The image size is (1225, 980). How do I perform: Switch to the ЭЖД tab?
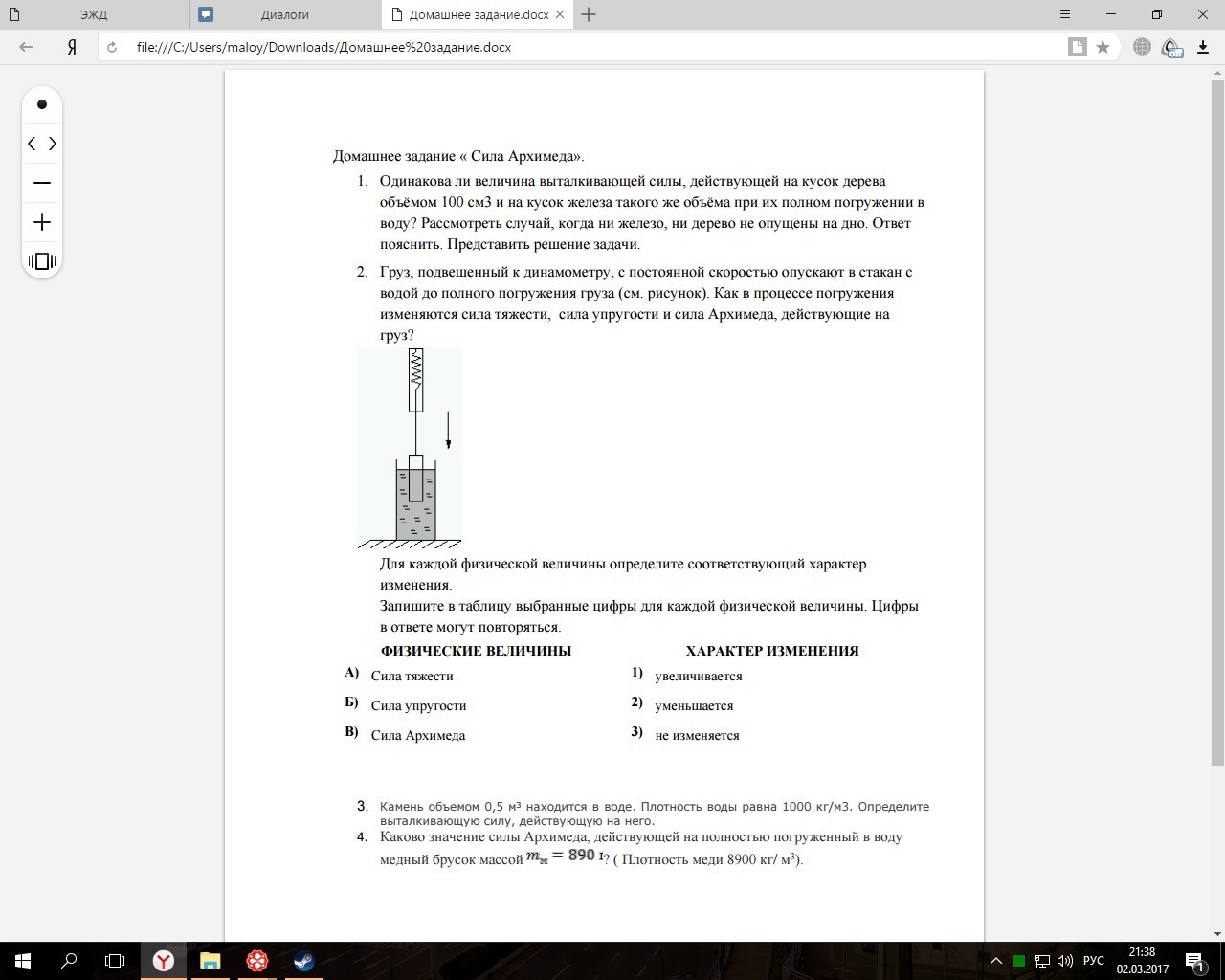tap(94, 14)
